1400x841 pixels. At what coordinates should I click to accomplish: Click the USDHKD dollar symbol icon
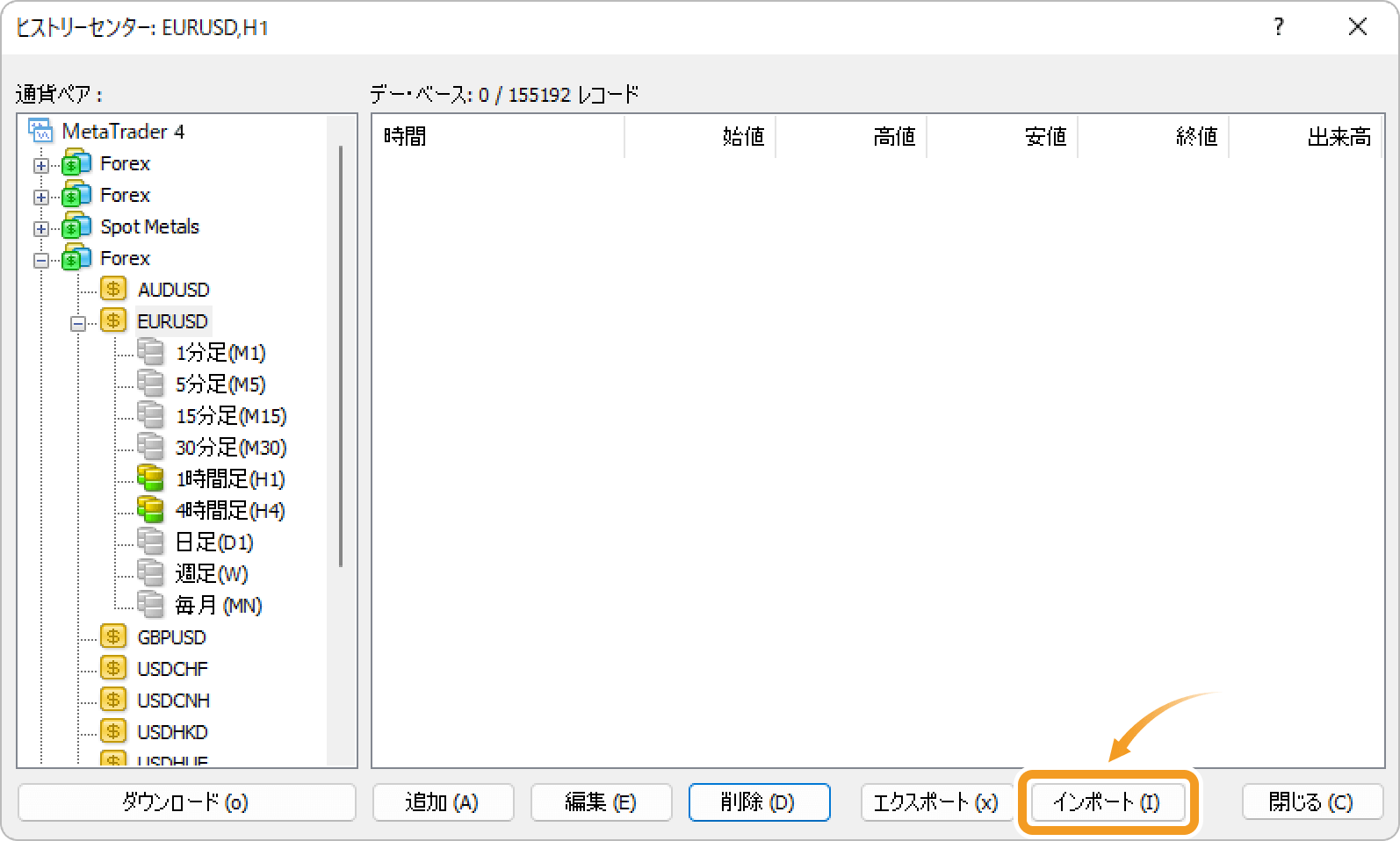click(x=113, y=731)
